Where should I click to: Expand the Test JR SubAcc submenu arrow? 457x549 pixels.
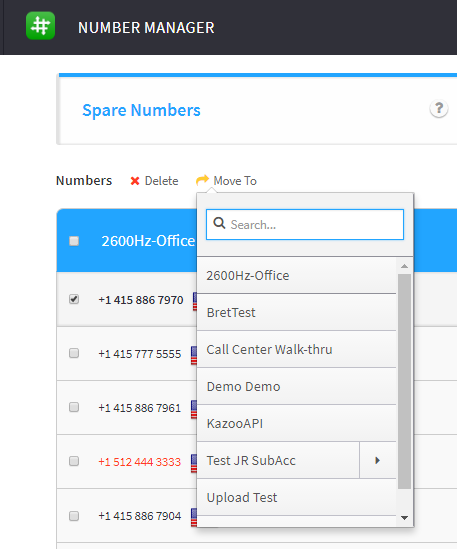(x=378, y=460)
